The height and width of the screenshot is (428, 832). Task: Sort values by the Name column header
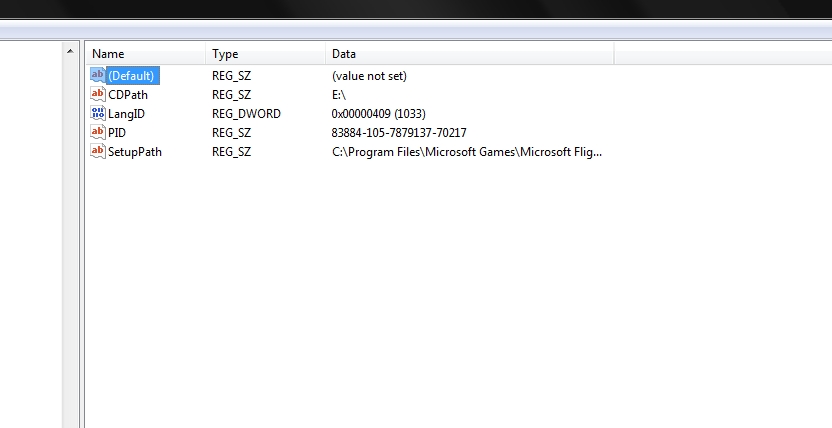tap(145, 54)
